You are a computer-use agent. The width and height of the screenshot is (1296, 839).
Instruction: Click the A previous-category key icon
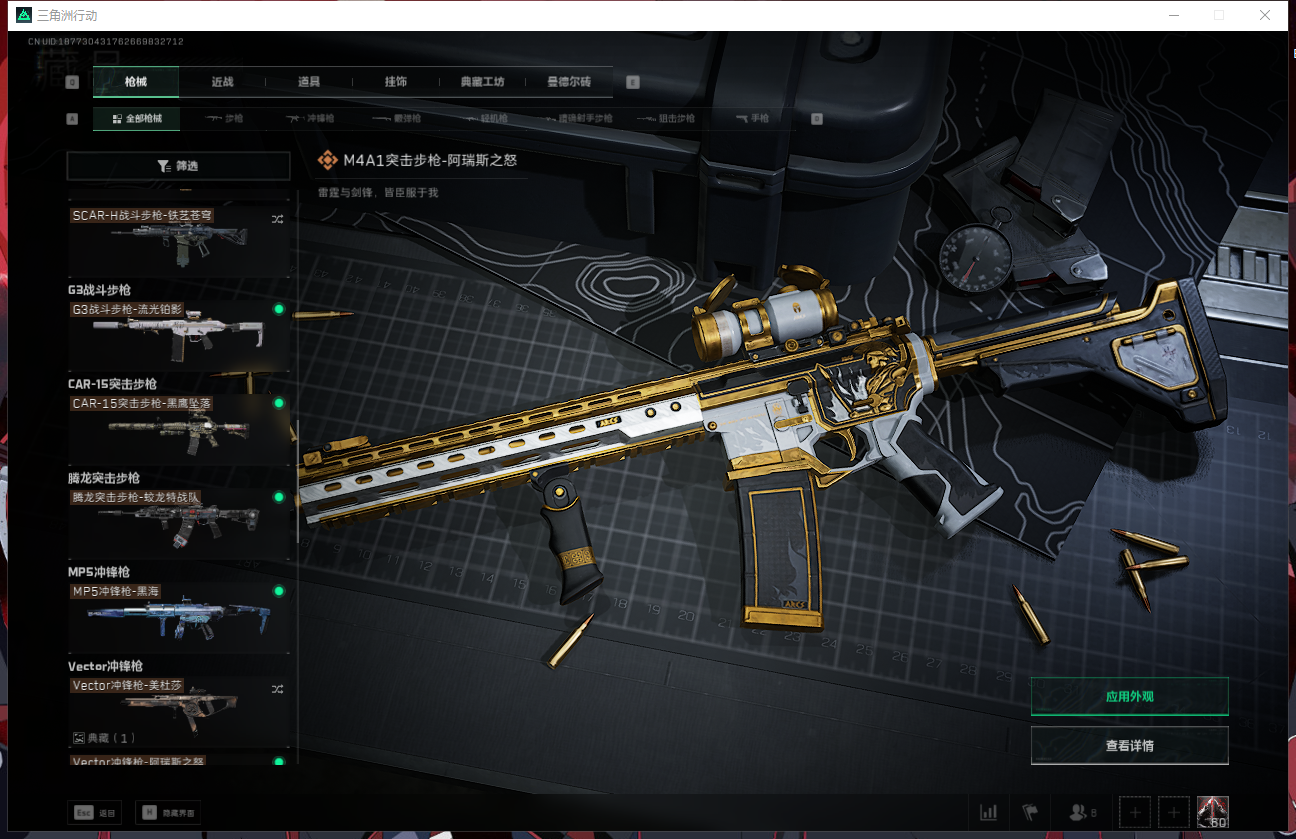(x=72, y=119)
